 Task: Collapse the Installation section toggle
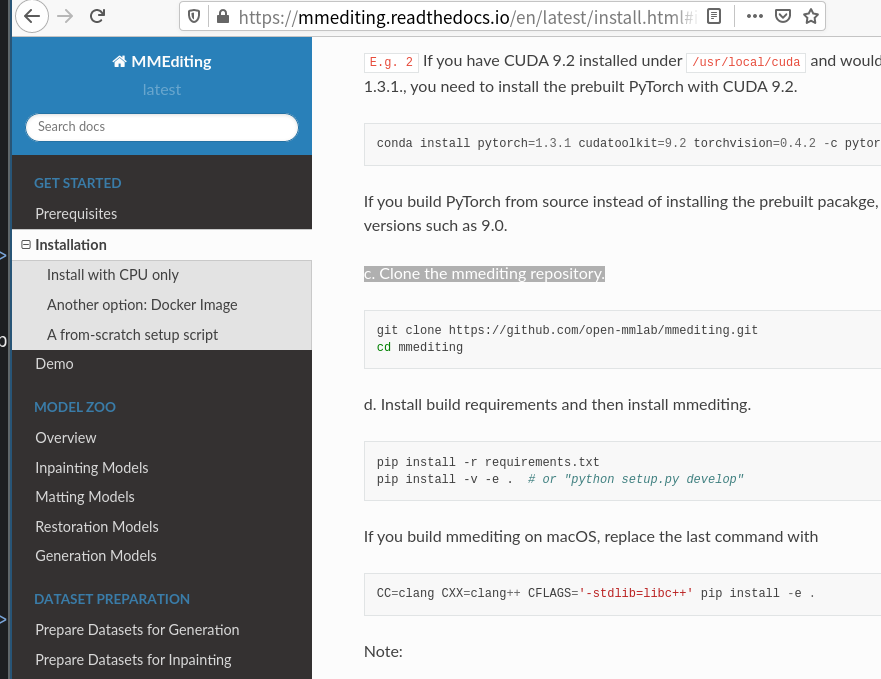pos(26,244)
